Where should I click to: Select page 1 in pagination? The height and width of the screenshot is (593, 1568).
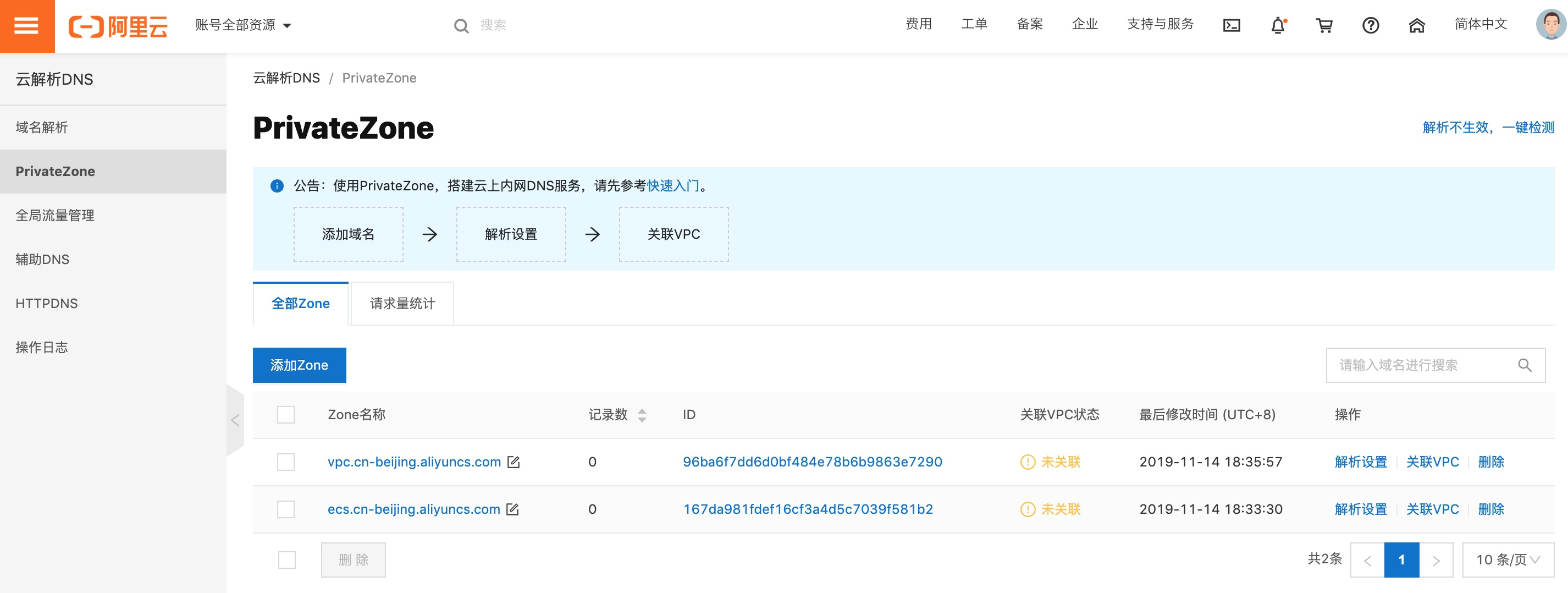point(1401,560)
